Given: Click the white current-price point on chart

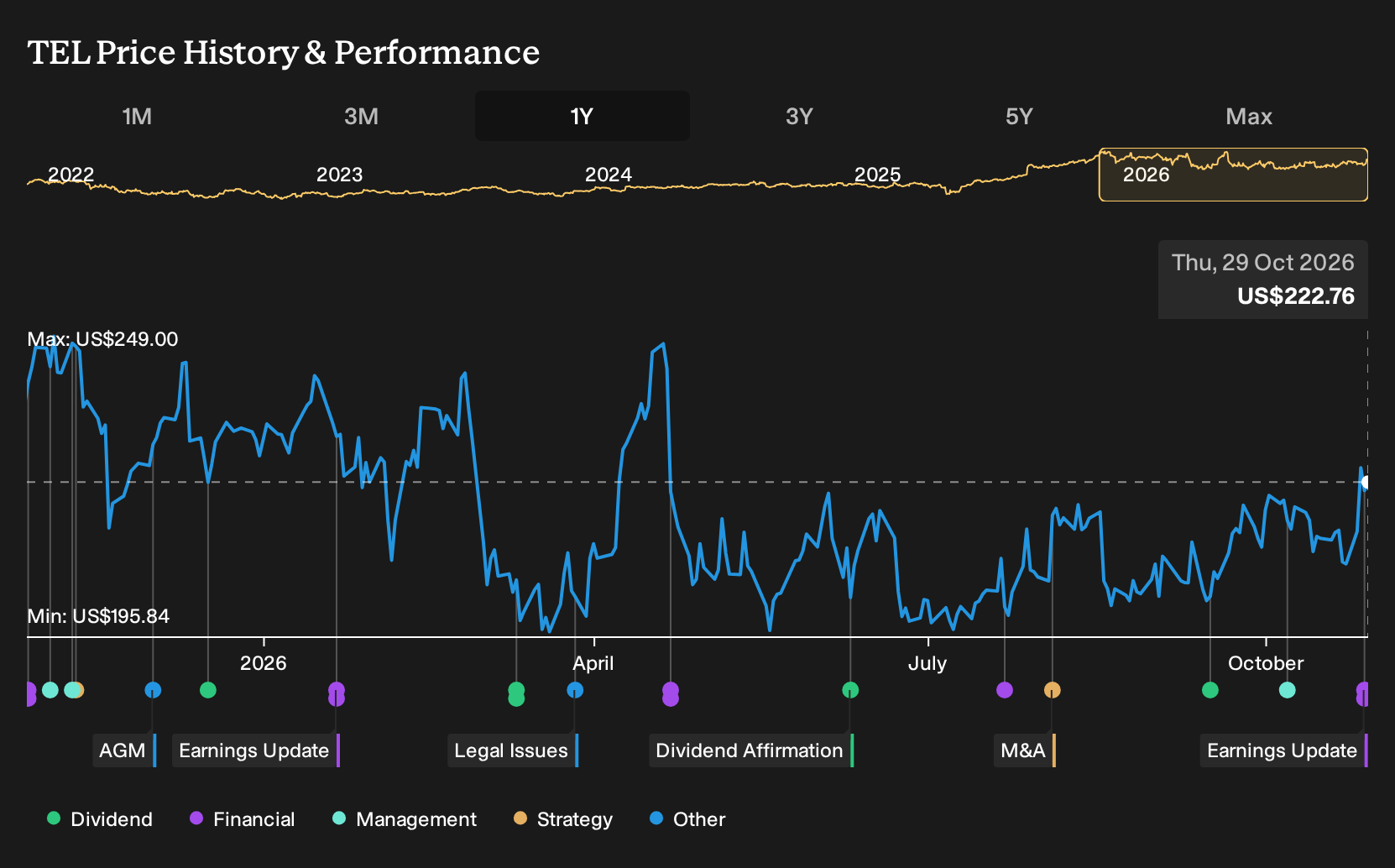Looking at the screenshot, I should pyautogui.click(x=1366, y=482).
